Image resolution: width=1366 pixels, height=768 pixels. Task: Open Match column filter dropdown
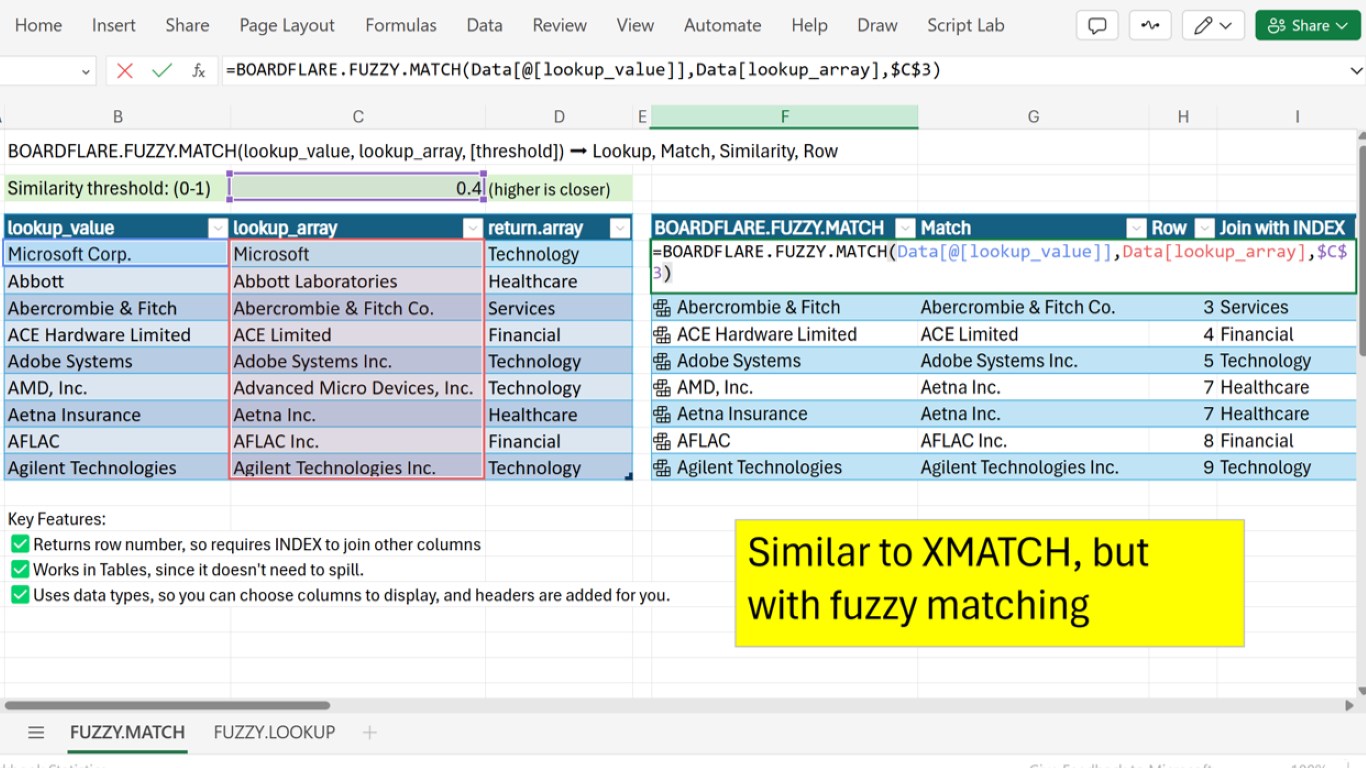point(1136,227)
